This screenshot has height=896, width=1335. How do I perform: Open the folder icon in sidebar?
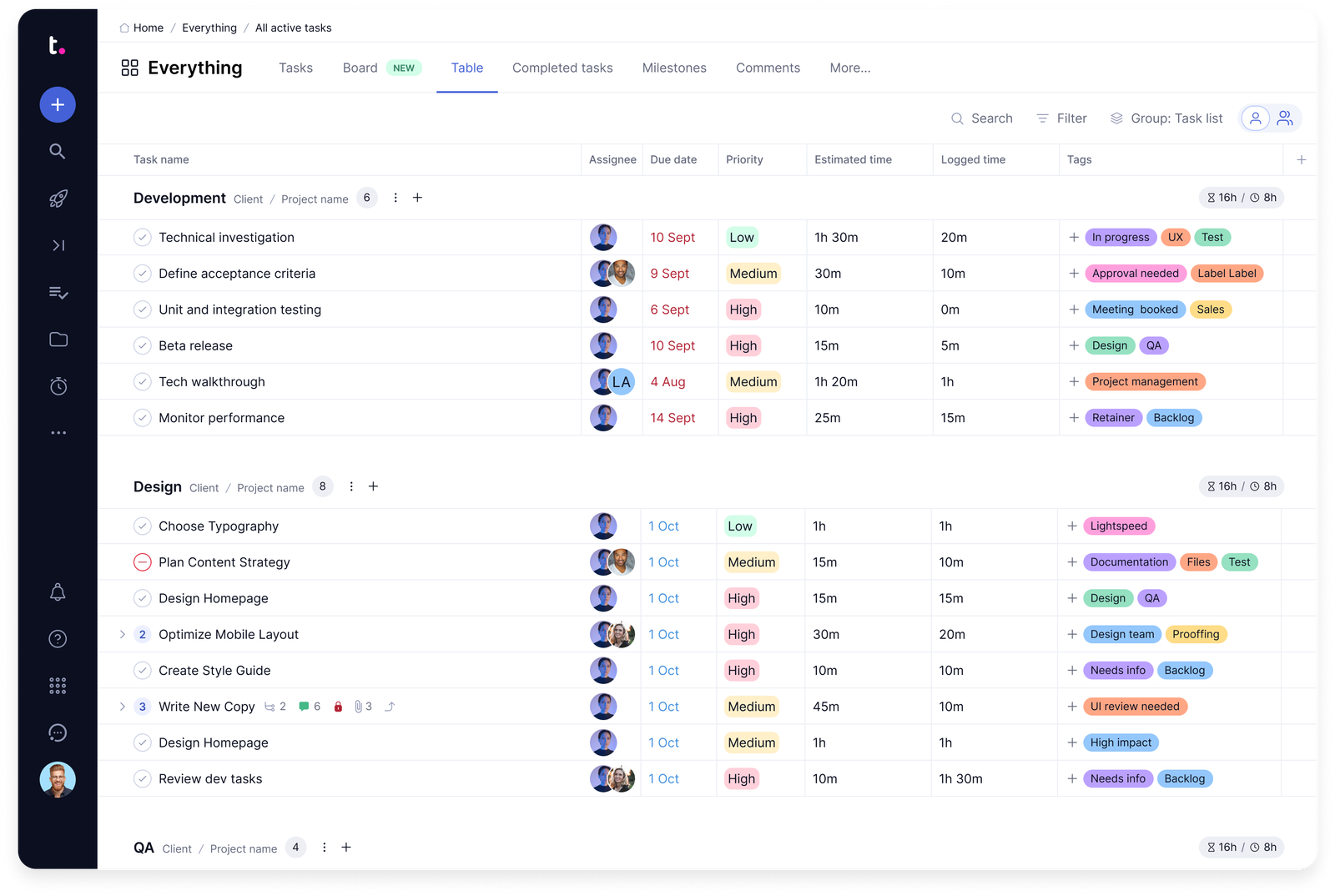(58, 340)
